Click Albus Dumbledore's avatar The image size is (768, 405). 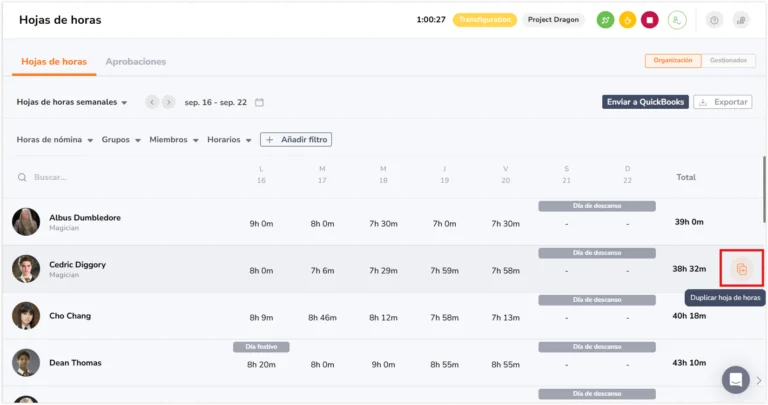tap(26, 221)
